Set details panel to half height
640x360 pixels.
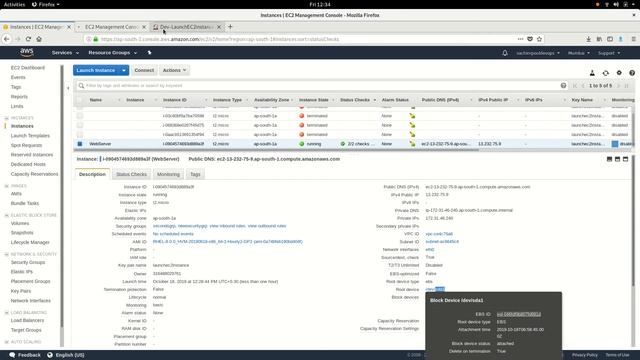pos(617,159)
